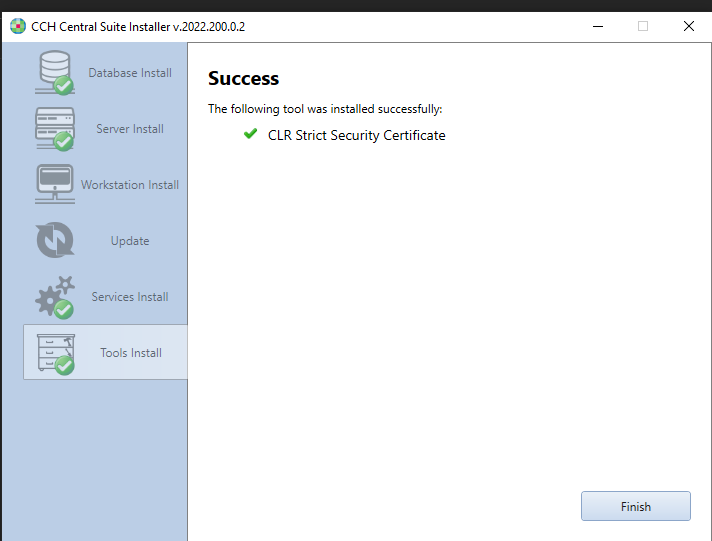The width and height of the screenshot is (712, 541).
Task: Select the Tools Install label
Action: 131,352
